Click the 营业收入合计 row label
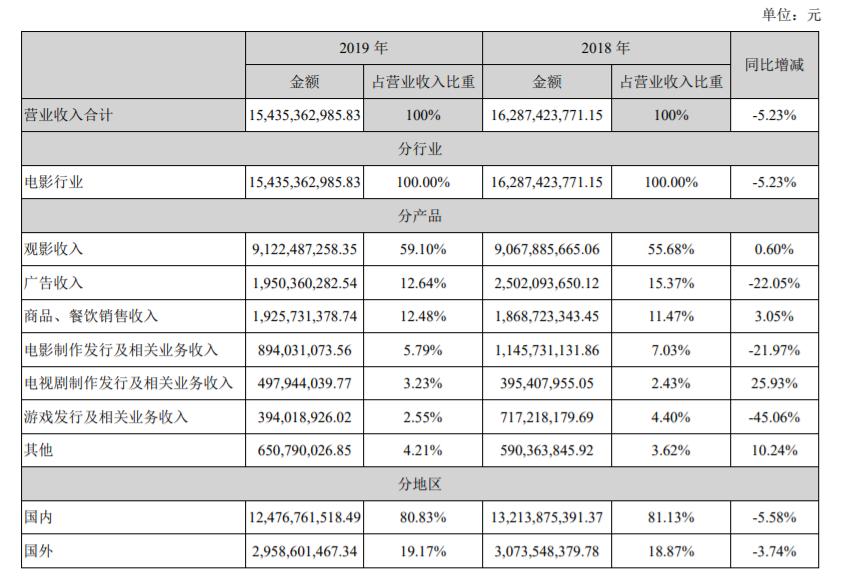This screenshot has height=584, width=858. point(68,115)
